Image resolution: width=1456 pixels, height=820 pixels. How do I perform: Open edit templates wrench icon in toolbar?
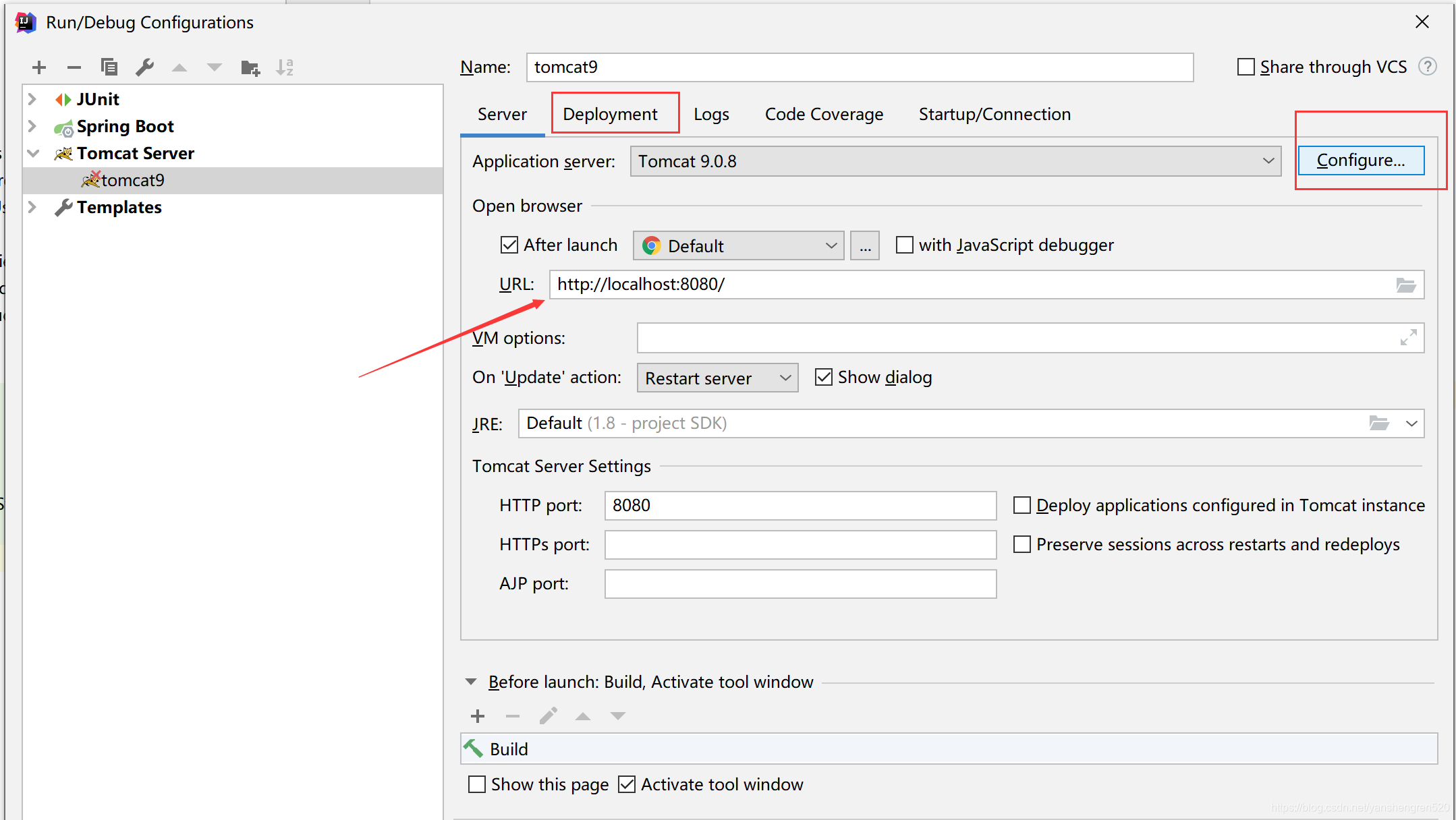click(145, 67)
